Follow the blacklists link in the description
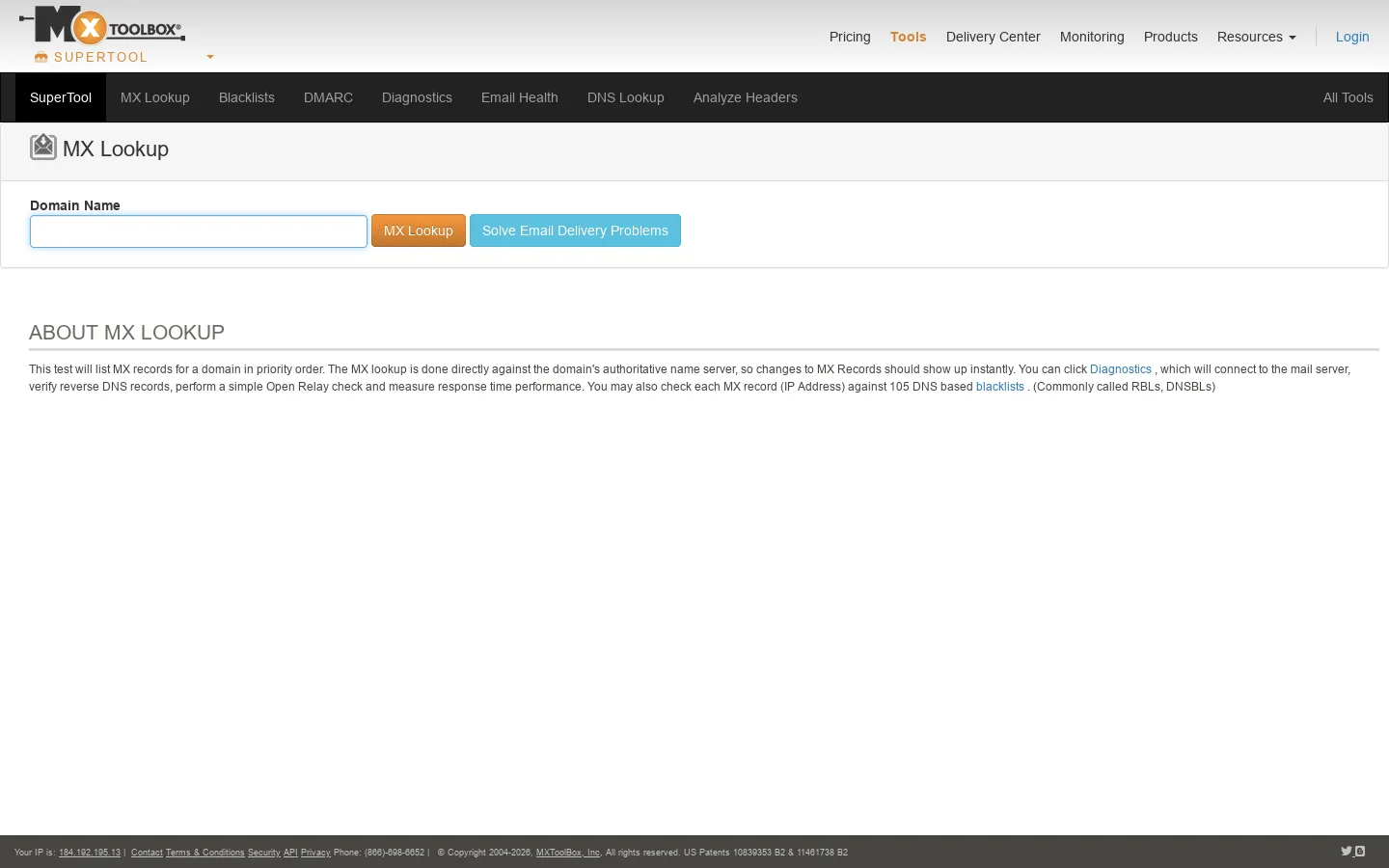The image size is (1389, 868). coord(999,387)
